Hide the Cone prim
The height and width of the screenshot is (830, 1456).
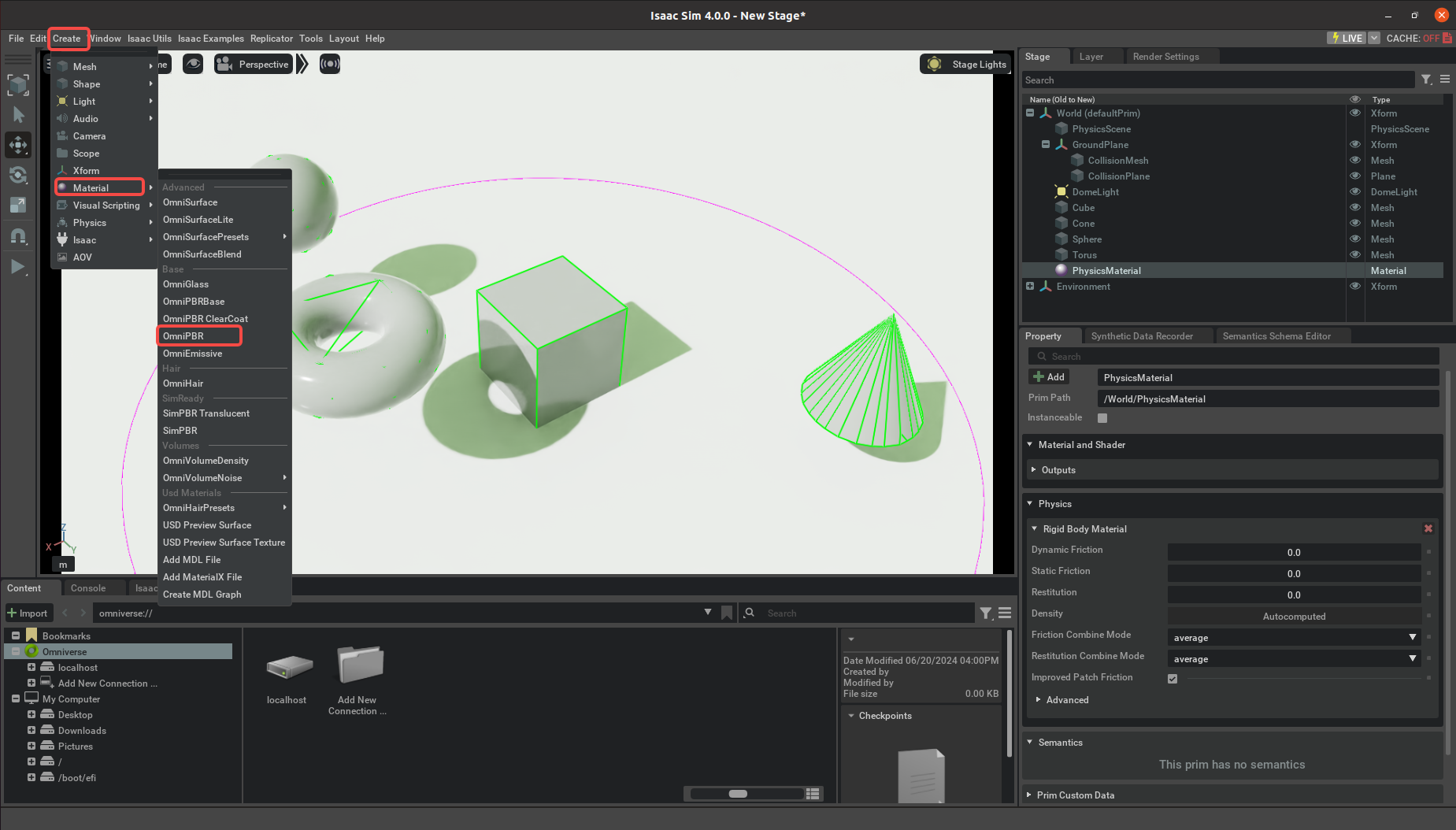pyautogui.click(x=1355, y=223)
